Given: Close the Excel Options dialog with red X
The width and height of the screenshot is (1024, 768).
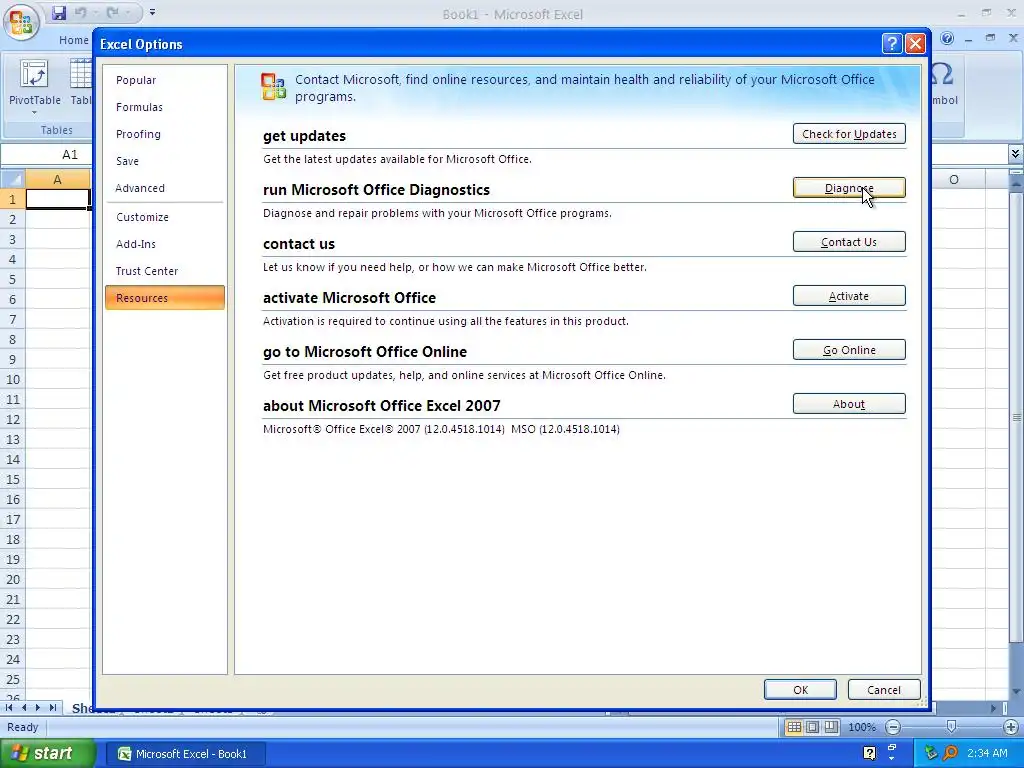Looking at the screenshot, I should (916, 44).
